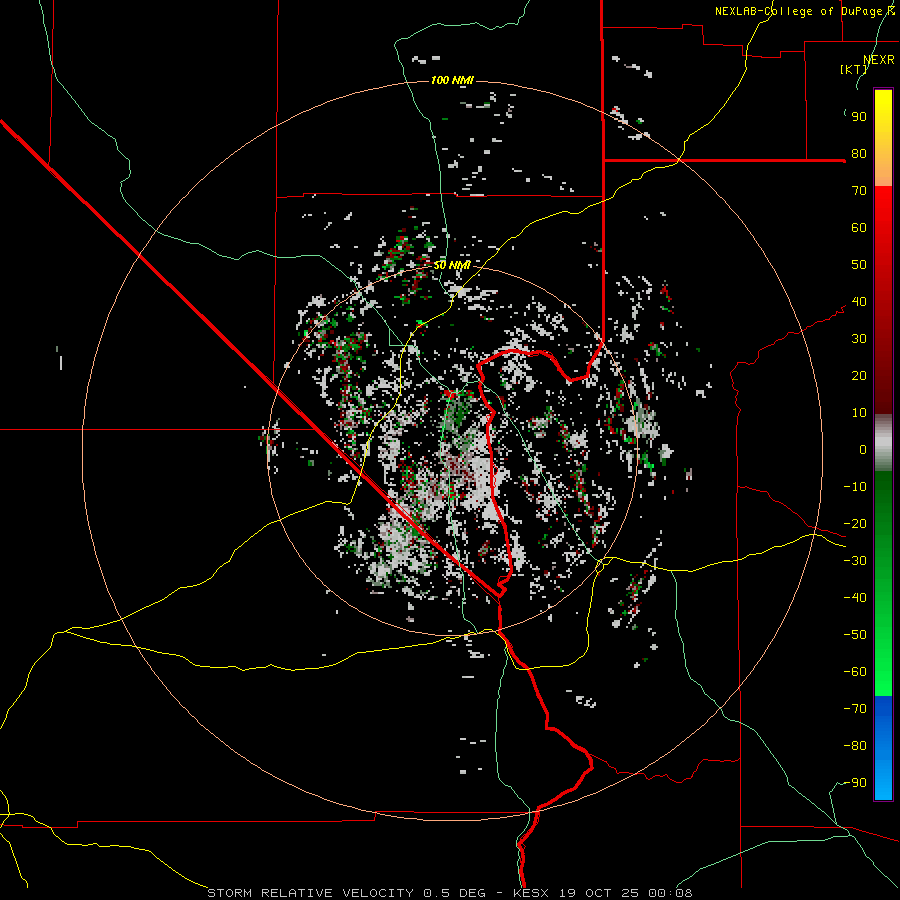Click the NEXR label above the color scale
The height and width of the screenshot is (900, 900).
coord(879,60)
